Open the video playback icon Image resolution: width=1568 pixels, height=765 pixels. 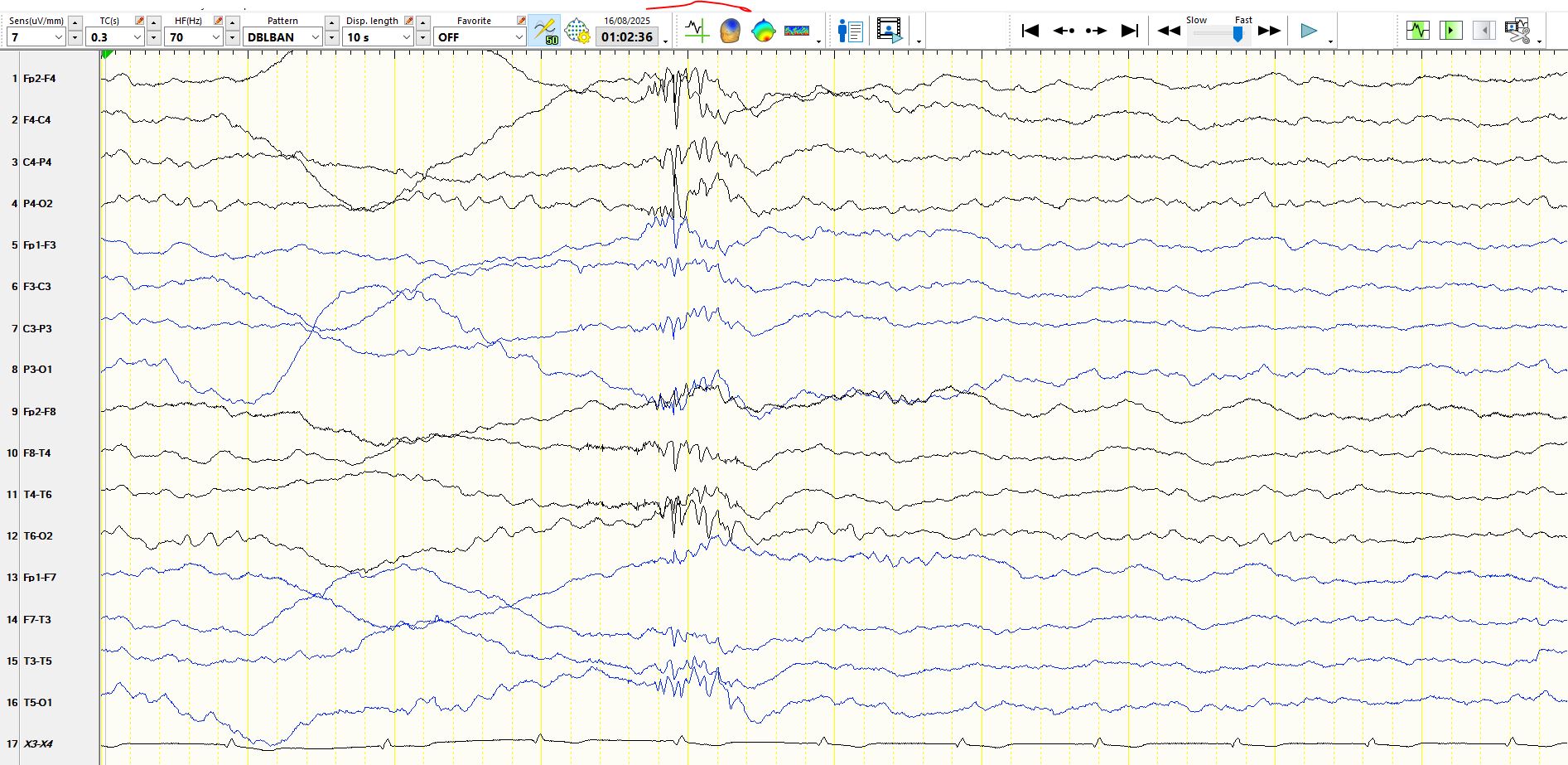coord(889,31)
